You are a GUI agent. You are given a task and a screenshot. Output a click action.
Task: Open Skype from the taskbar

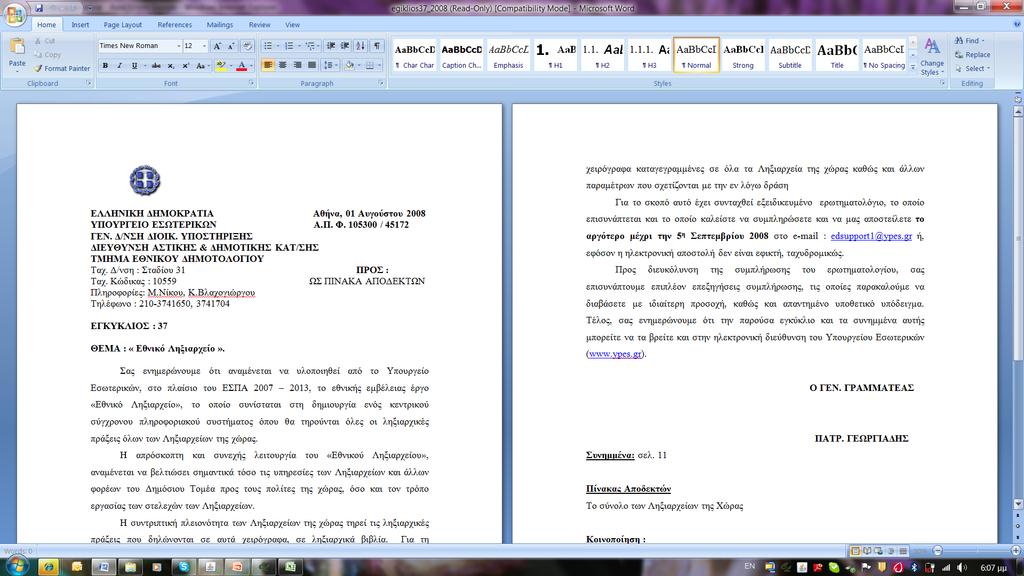pyautogui.click(x=184, y=566)
